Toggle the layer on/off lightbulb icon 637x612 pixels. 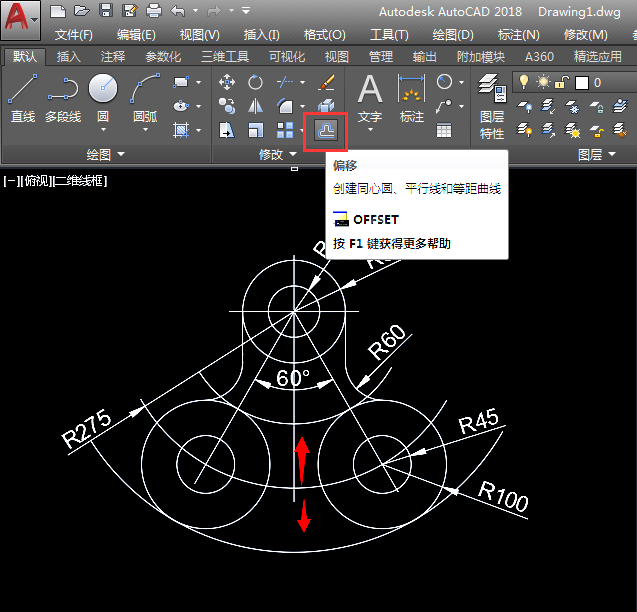coord(522,81)
